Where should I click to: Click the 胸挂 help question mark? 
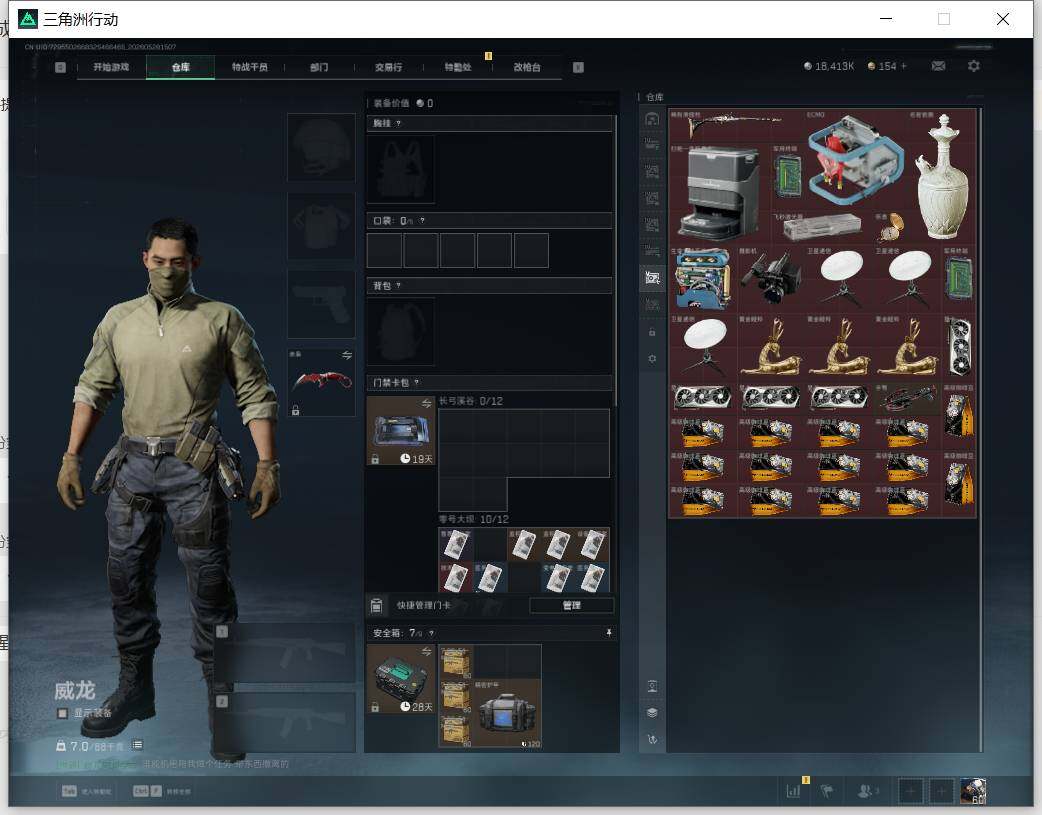(x=398, y=124)
